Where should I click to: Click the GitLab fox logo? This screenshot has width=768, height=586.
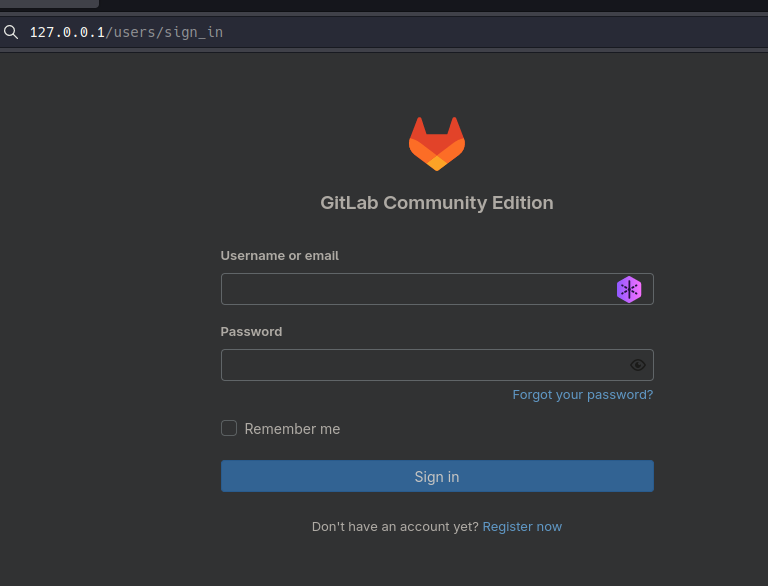[437, 144]
